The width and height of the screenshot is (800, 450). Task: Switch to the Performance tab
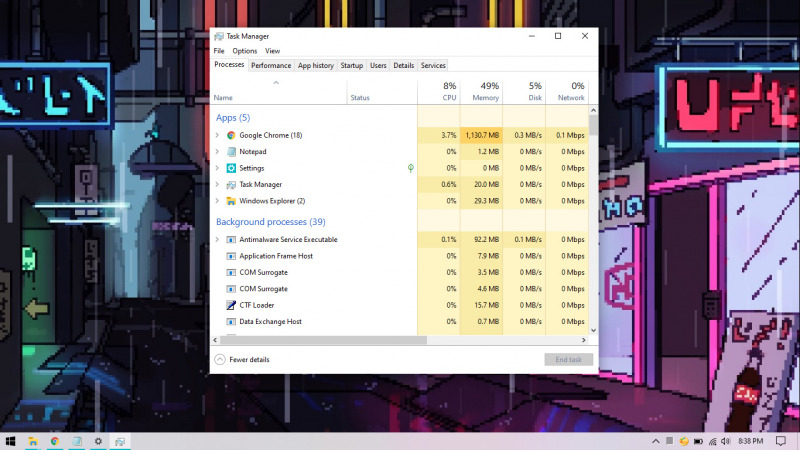271,66
